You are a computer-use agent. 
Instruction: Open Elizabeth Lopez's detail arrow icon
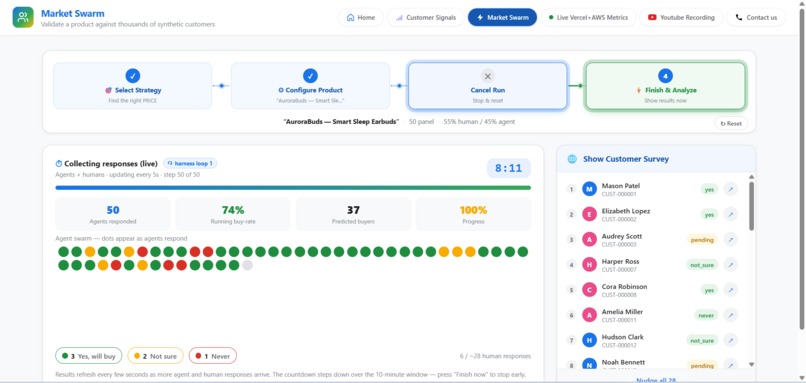coord(730,214)
